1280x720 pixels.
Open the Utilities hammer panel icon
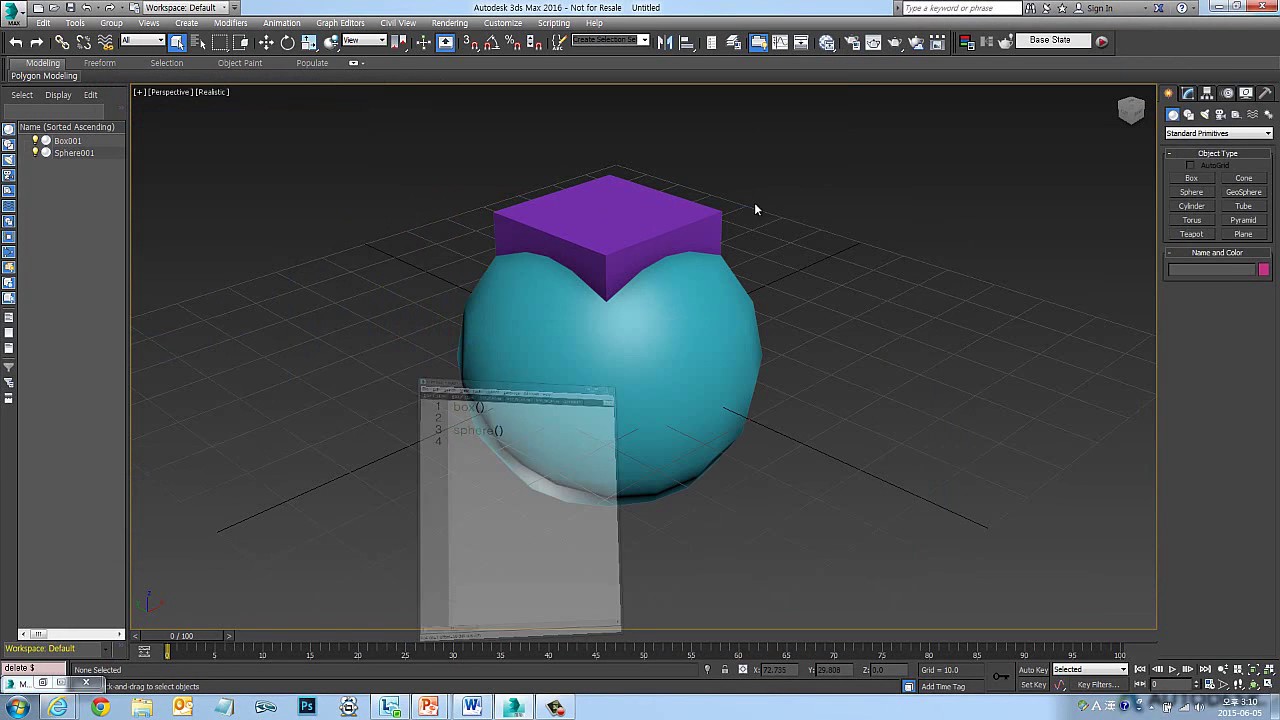pyautogui.click(x=1265, y=93)
